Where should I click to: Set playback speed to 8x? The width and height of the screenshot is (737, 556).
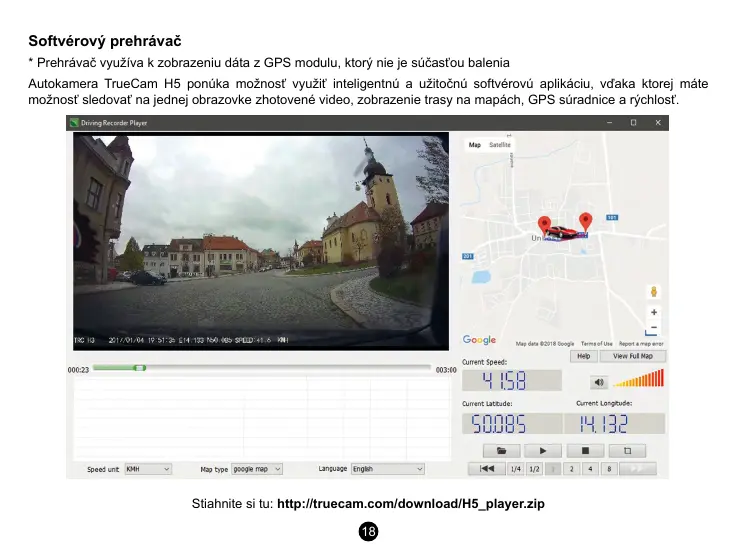click(x=609, y=469)
